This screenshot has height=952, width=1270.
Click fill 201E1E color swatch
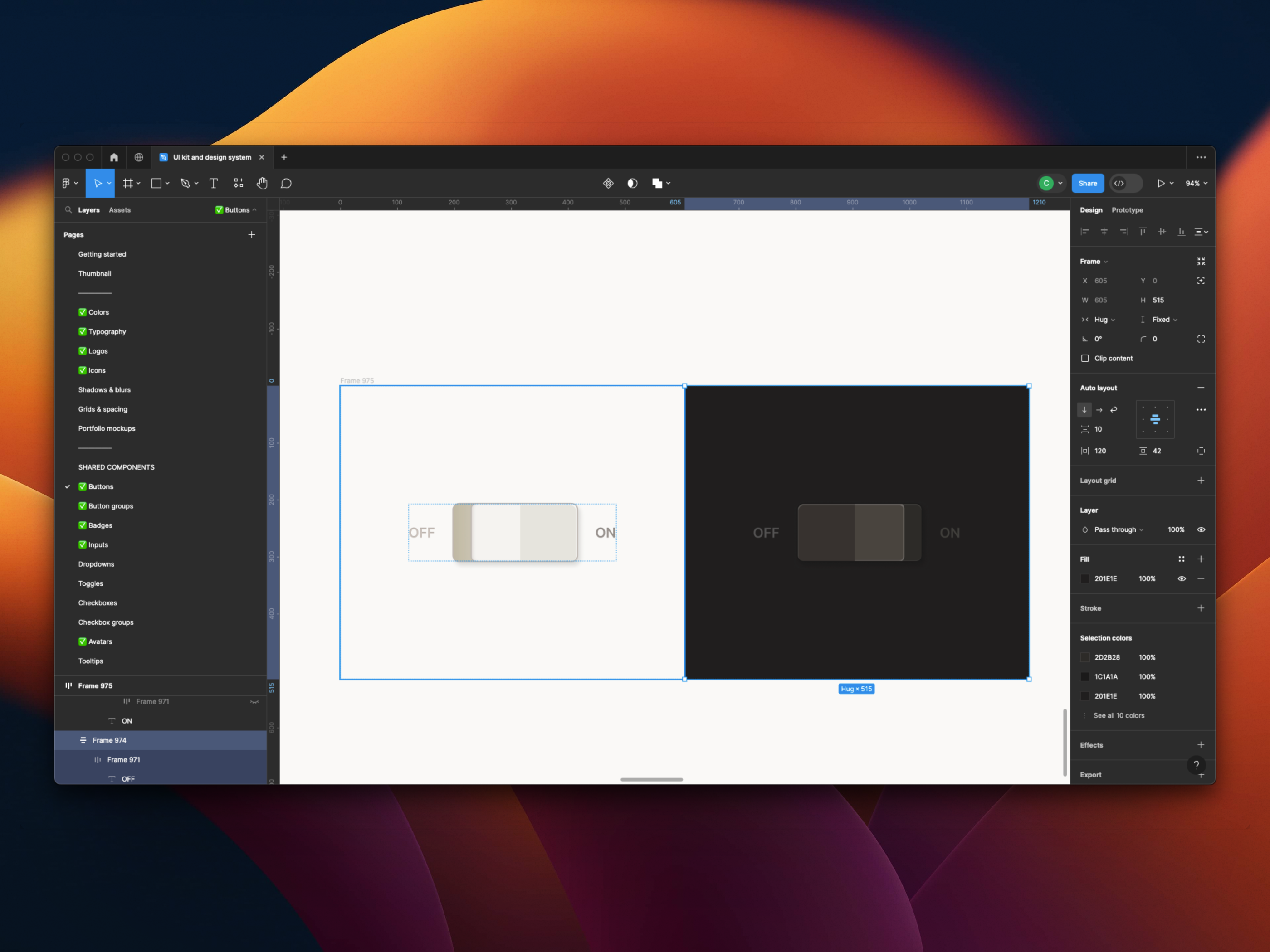(x=1085, y=578)
